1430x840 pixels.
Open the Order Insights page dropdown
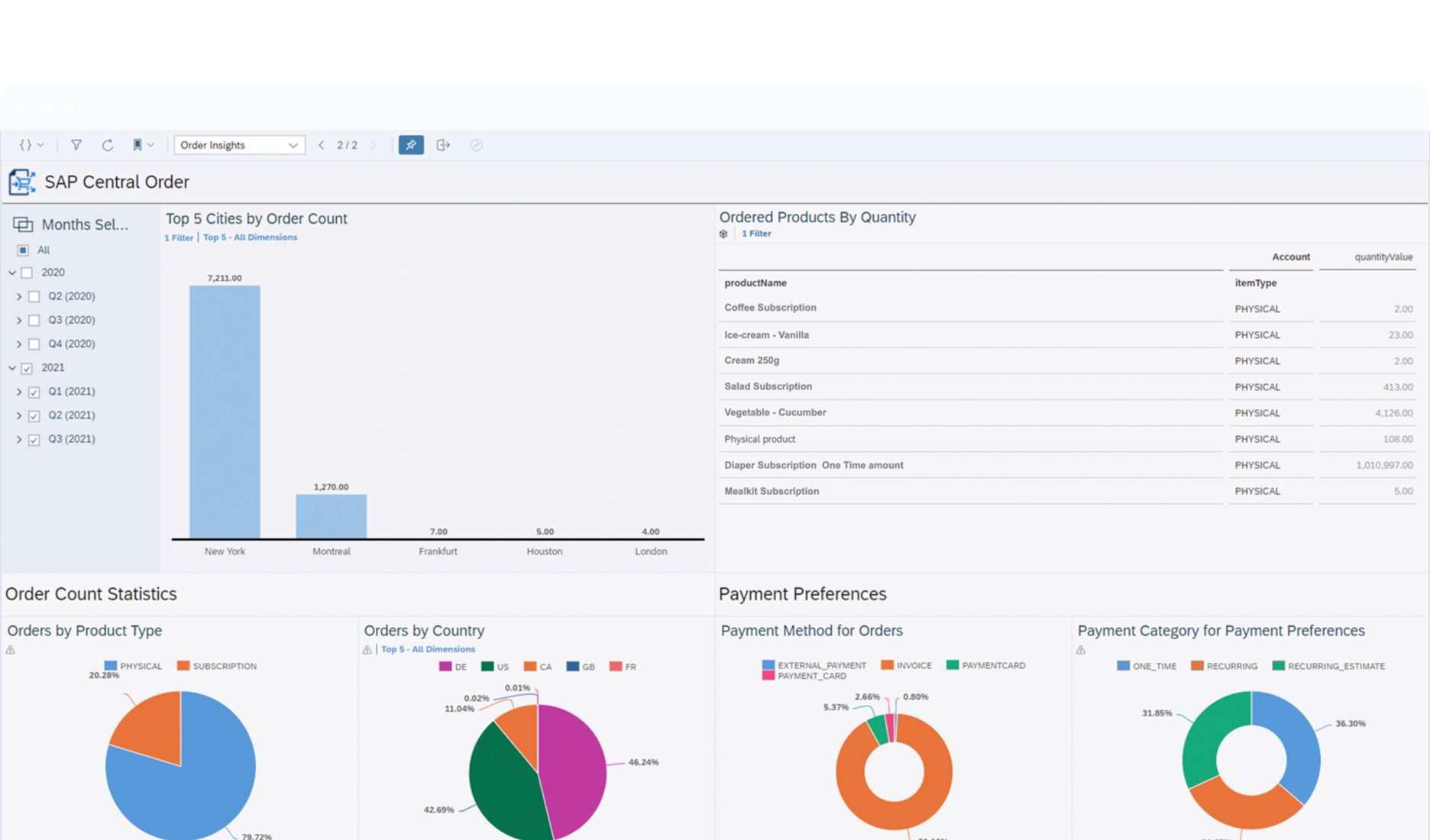239,145
